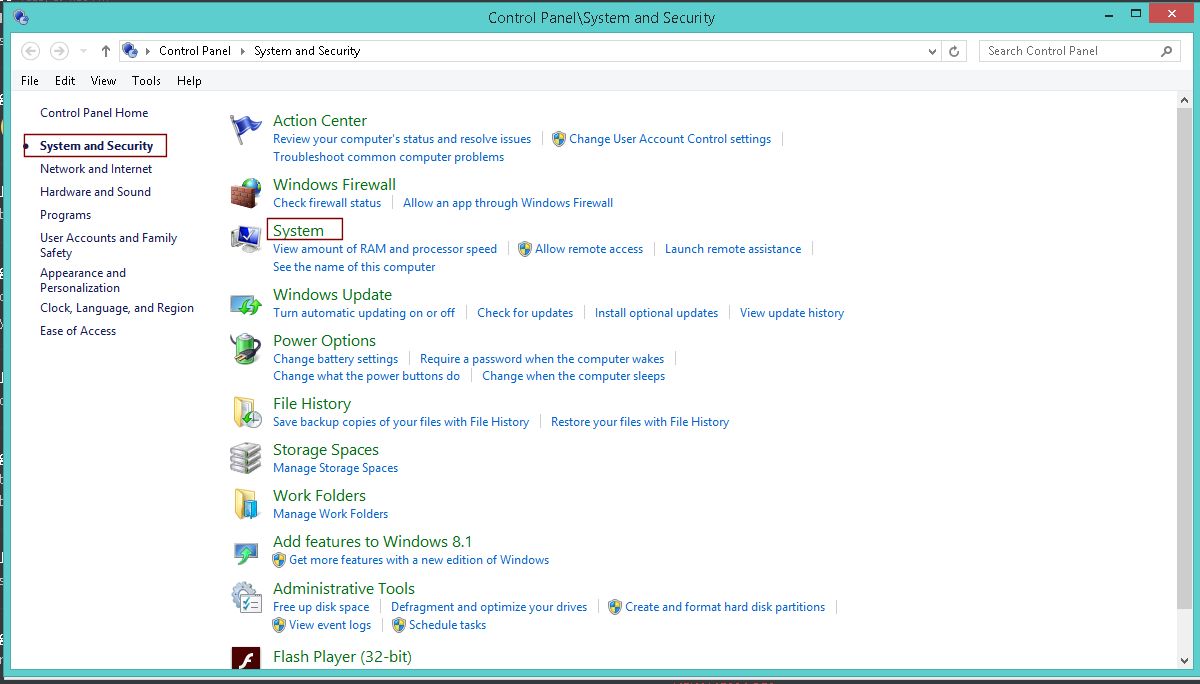The width and height of the screenshot is (1200, 684).
Task: Click Restore your files with File History
Action: pos(640,422)
